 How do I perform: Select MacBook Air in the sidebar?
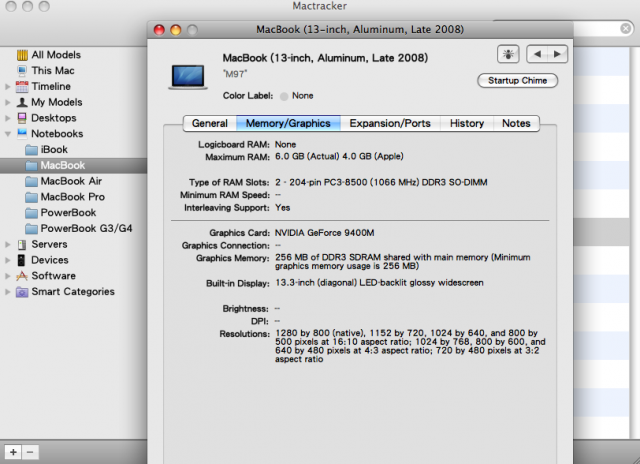[71, 181]
